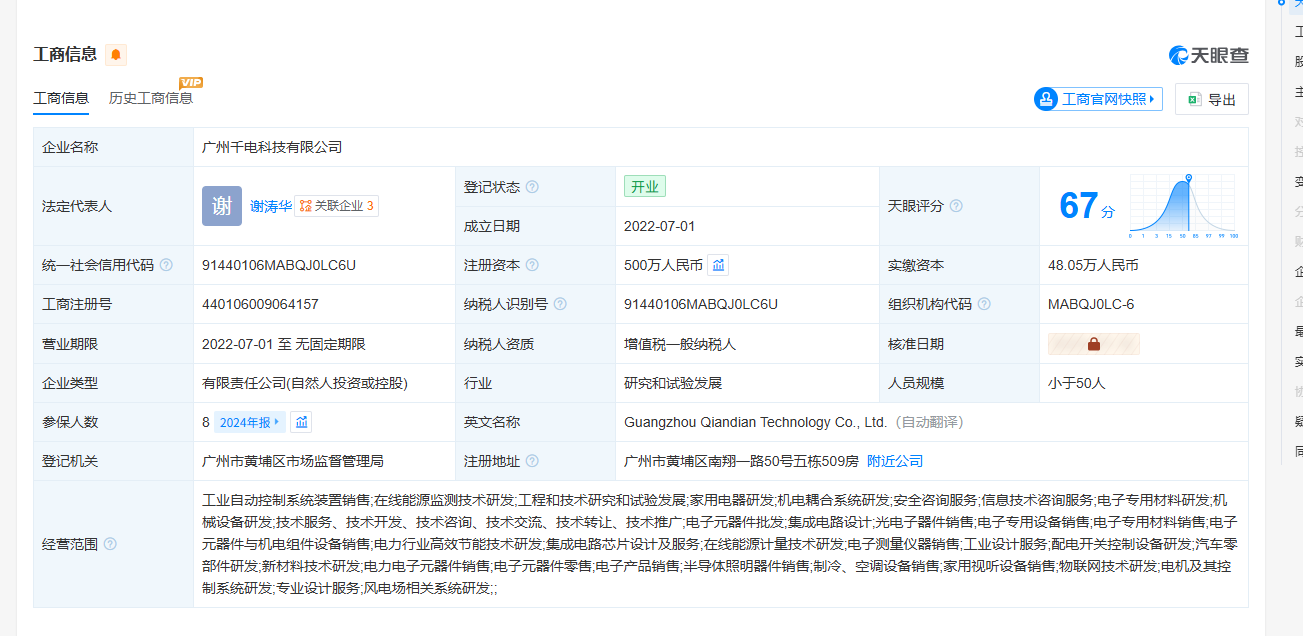Click the 谢 avatar of the legal representative

click(221, 206)
